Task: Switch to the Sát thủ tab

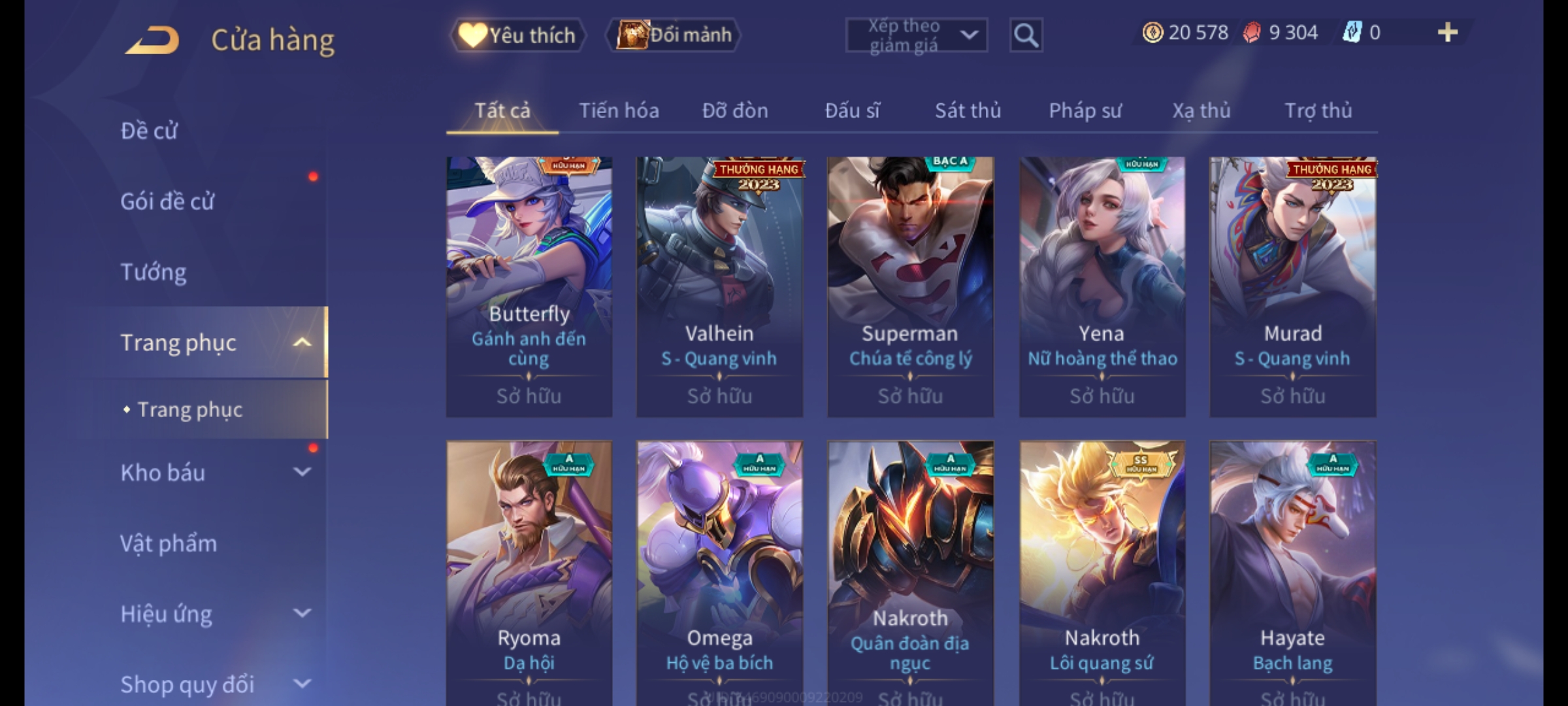Action: [x=968, y=110]
